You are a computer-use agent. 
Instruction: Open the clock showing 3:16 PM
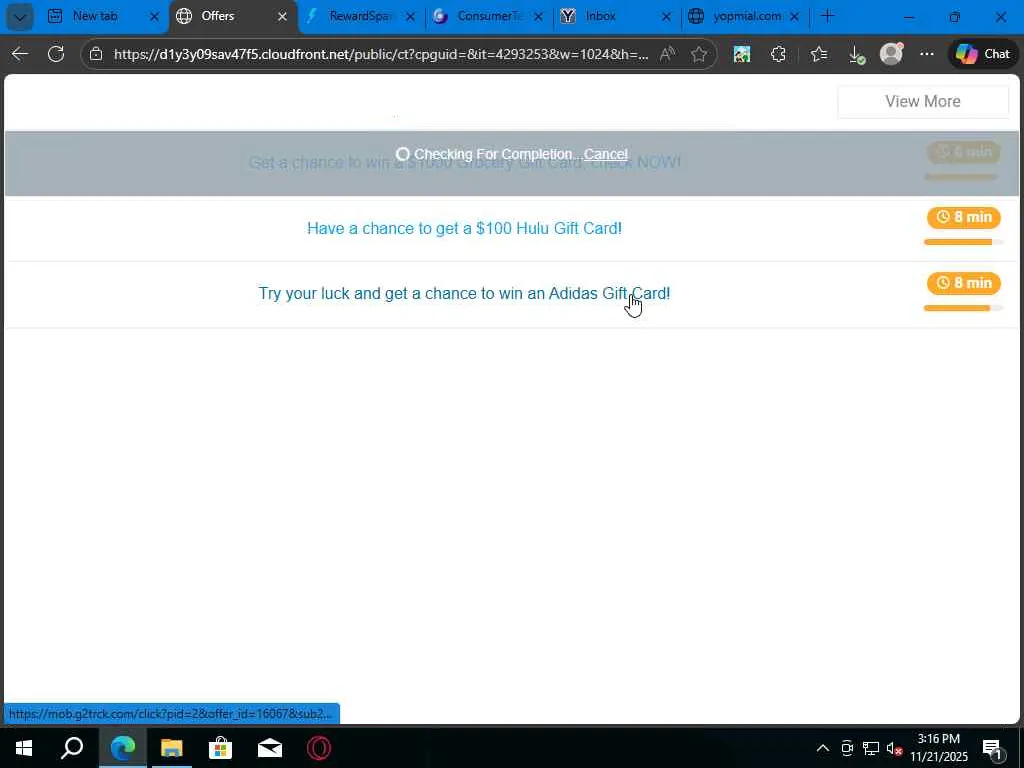[x=938, y=748]
